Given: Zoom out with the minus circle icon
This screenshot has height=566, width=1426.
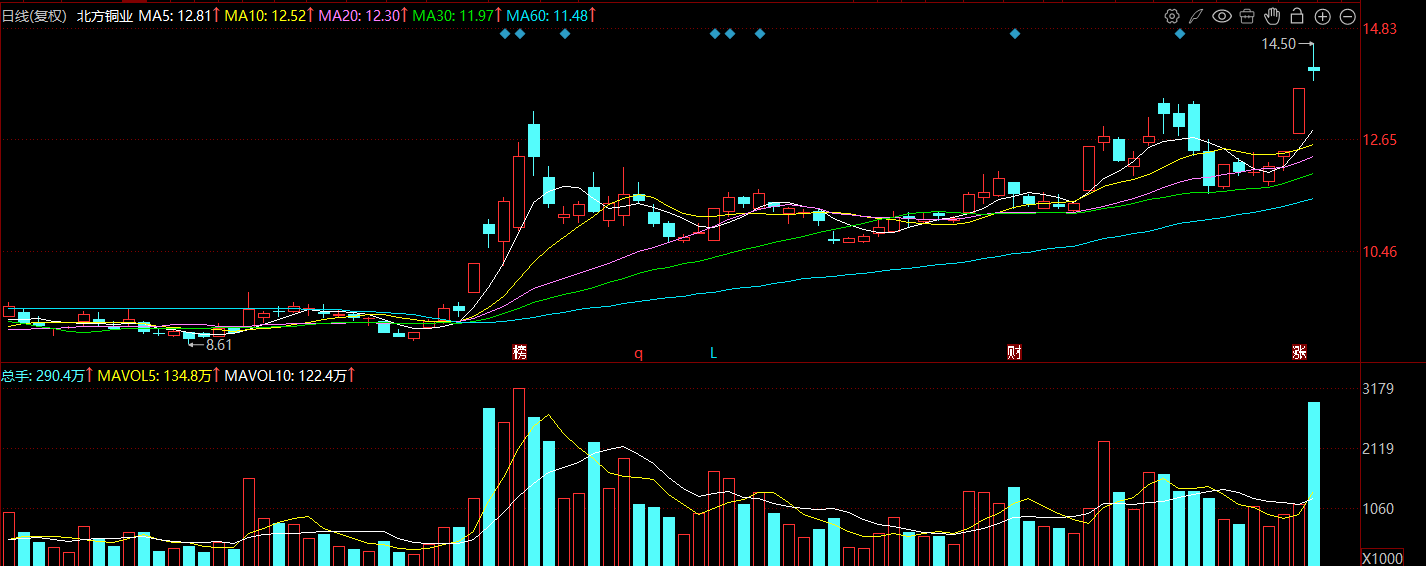Looking at the screenshot, I should point(1347,16).
